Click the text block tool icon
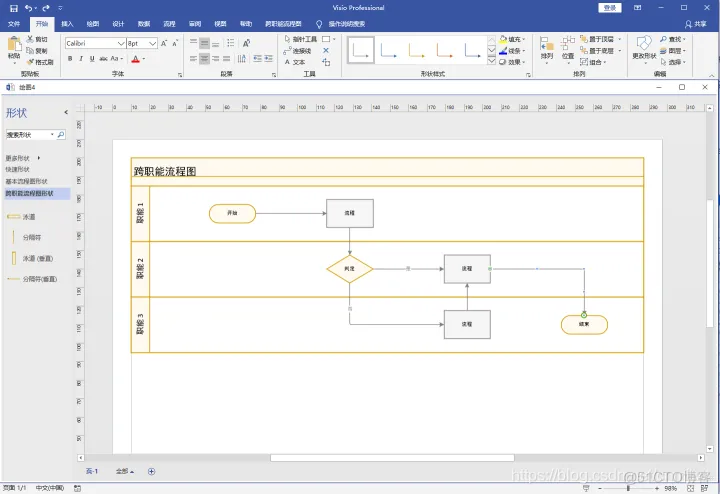Viewport: 720px width, 494px height. 326,62
